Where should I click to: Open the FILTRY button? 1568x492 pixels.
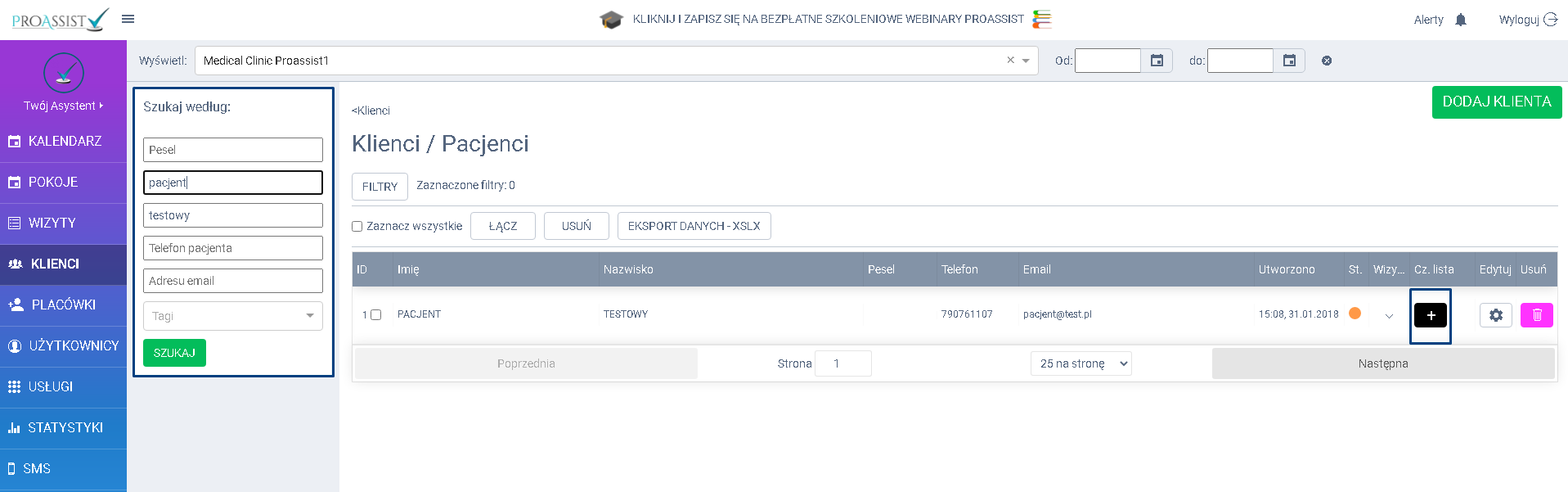click(x=380, y=187)
